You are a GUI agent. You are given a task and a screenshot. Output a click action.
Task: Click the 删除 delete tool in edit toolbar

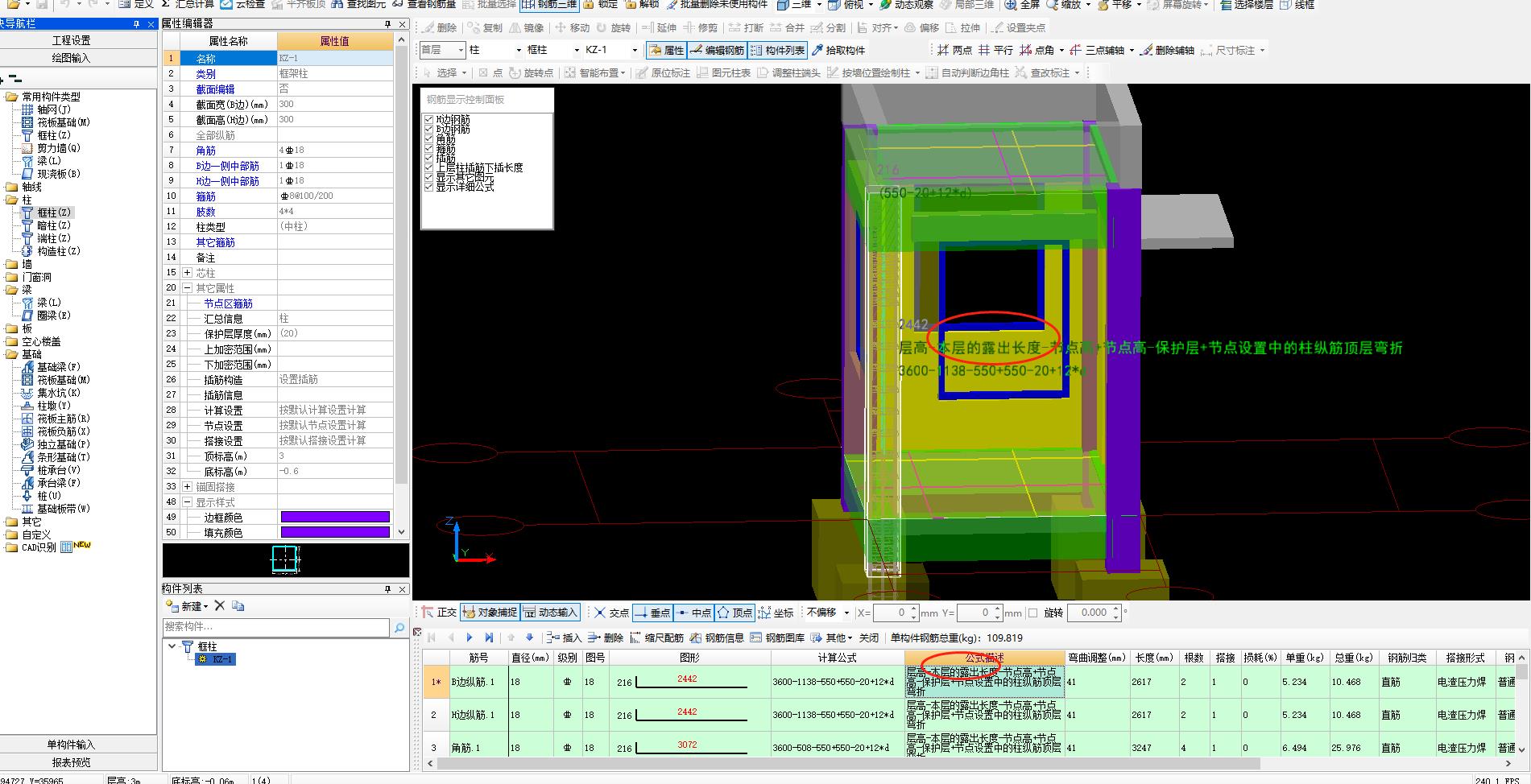pos(440,27)
